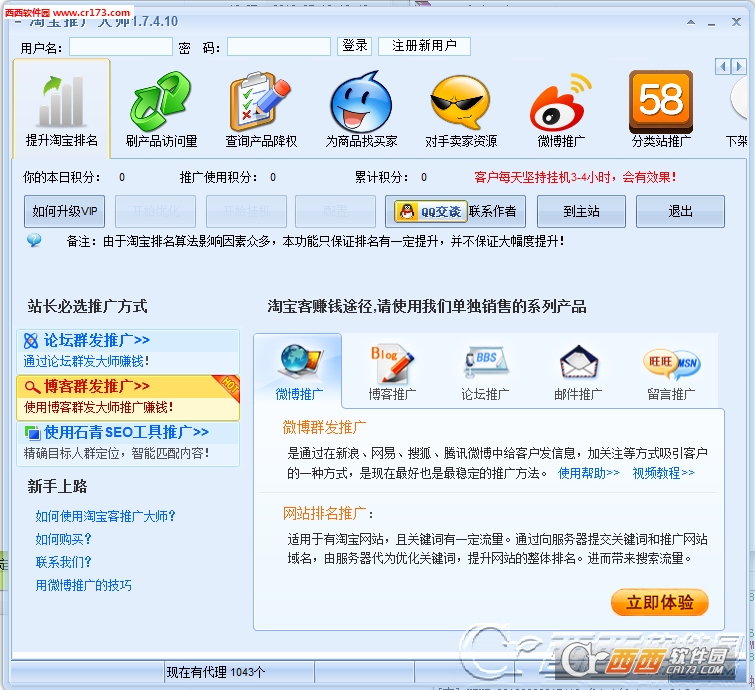Click the 注册新用户 button
The width and height of the screenshot is (755, 690).
(x=424, y=46)
